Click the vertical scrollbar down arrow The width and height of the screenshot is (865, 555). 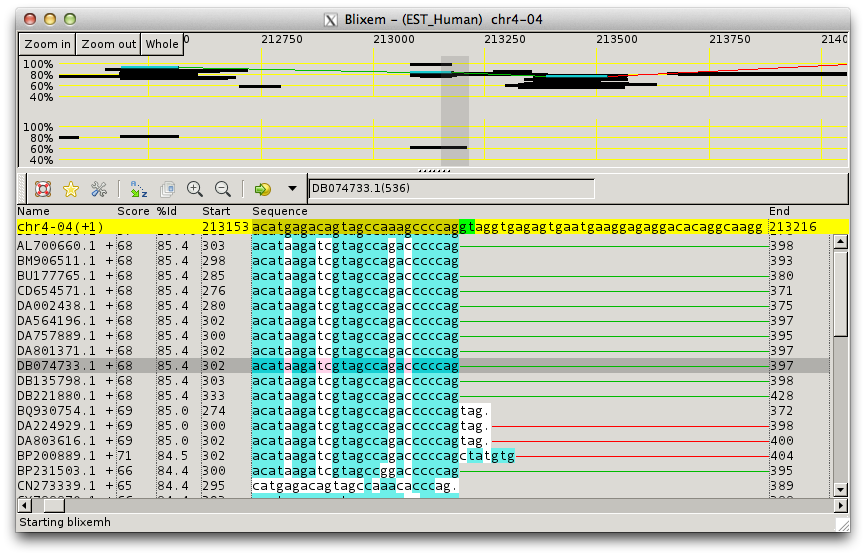840,489
